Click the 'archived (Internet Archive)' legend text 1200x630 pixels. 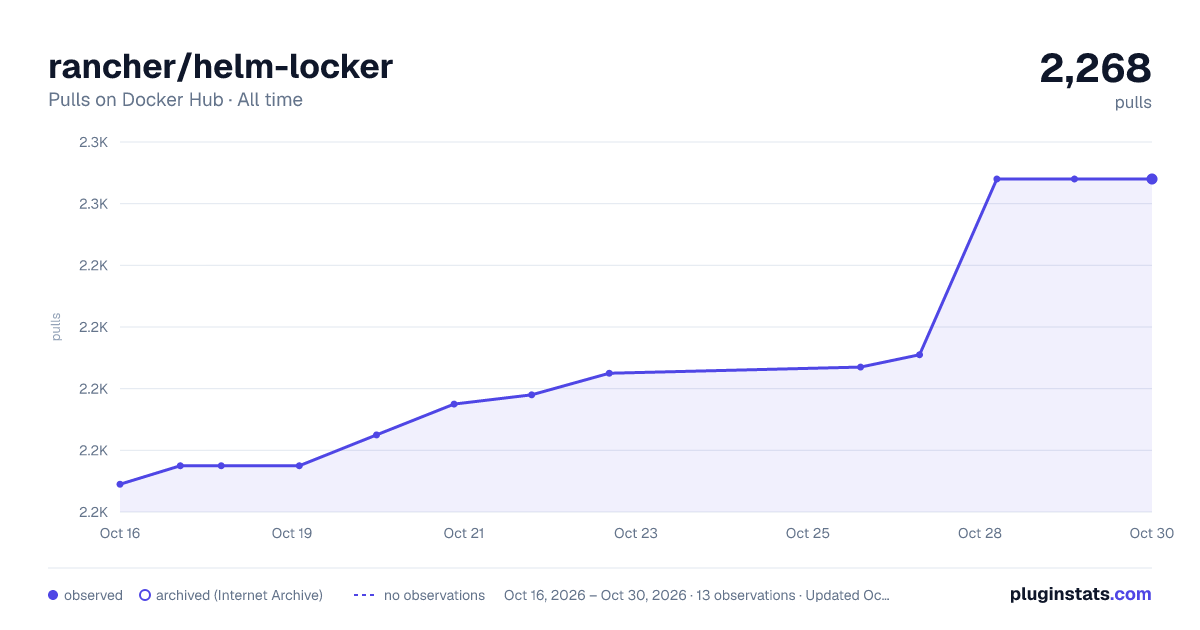pos(239,595)
